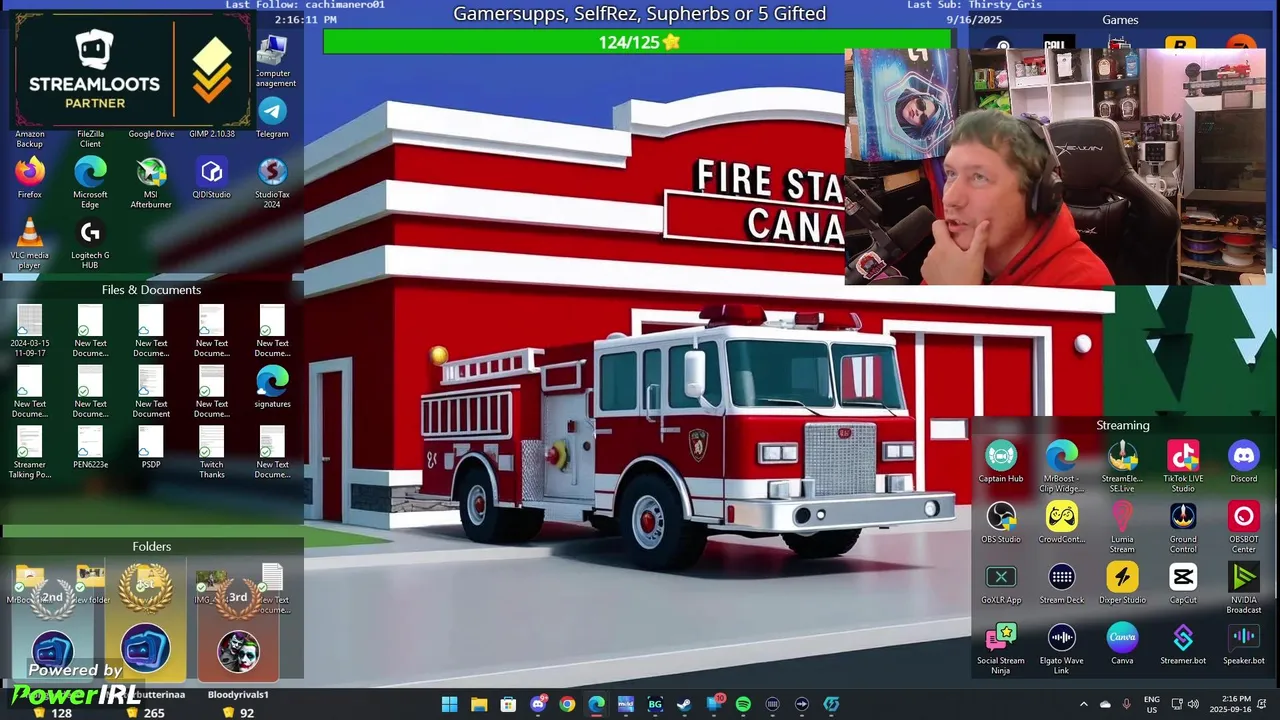Show hidden system tray icons
Viewport: 1280px width, 720px height.
click(1083, 704)
